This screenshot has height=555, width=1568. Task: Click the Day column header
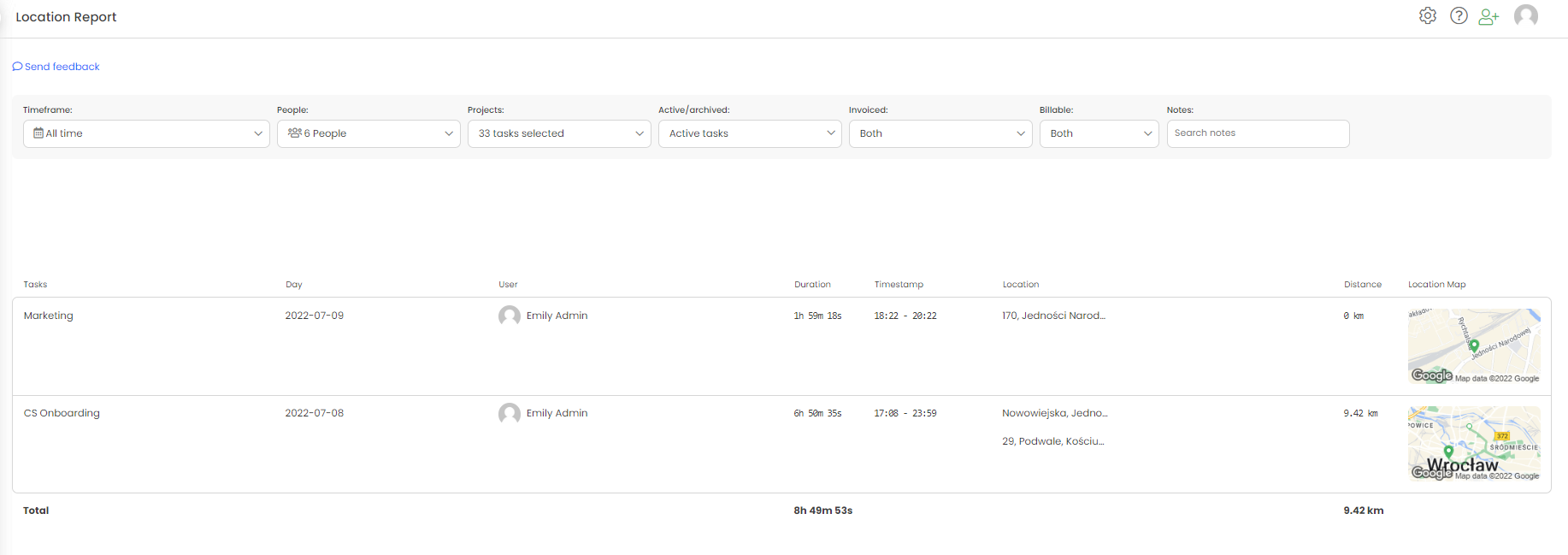(x=294, y=285)
